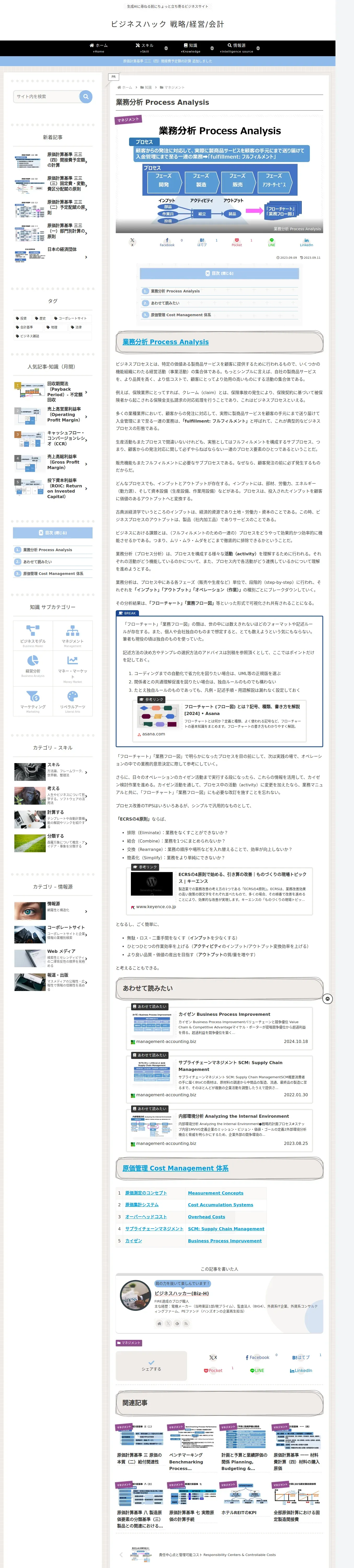The width and height of the screenshot is (354, 1568).
Task: Select the コーポレートサイト tag
Action: [x=72, y=318]
